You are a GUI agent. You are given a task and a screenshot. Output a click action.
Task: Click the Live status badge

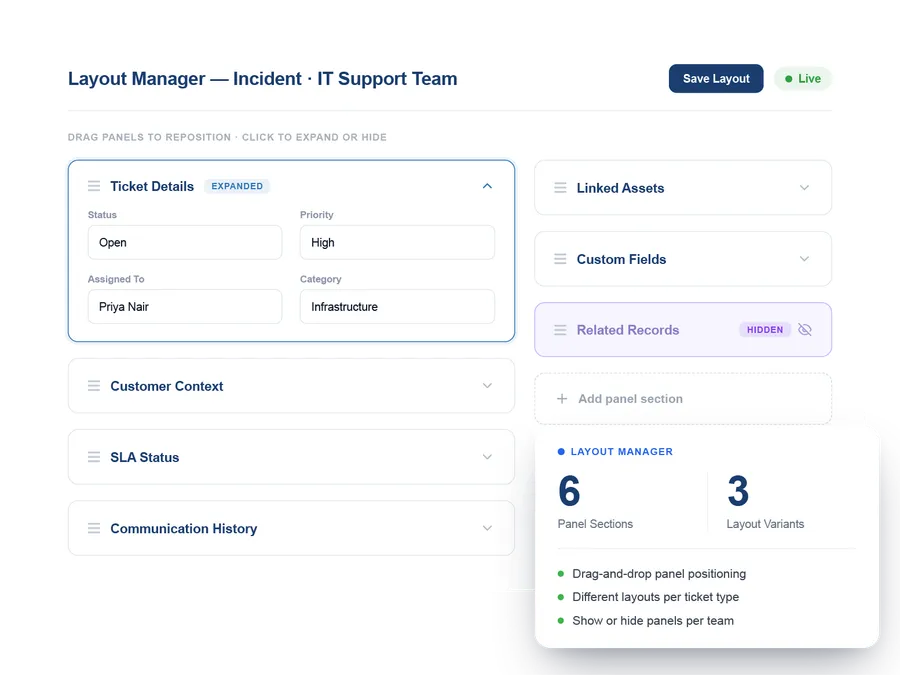coord(802,79)
